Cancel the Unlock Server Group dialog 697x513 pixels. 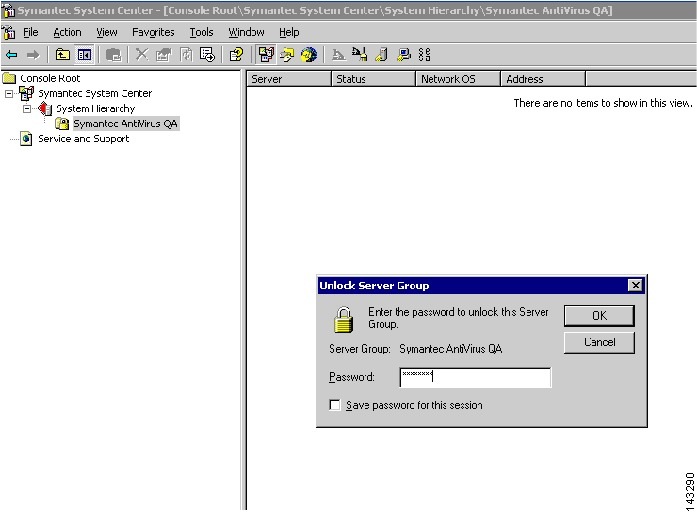pos(599,342)
